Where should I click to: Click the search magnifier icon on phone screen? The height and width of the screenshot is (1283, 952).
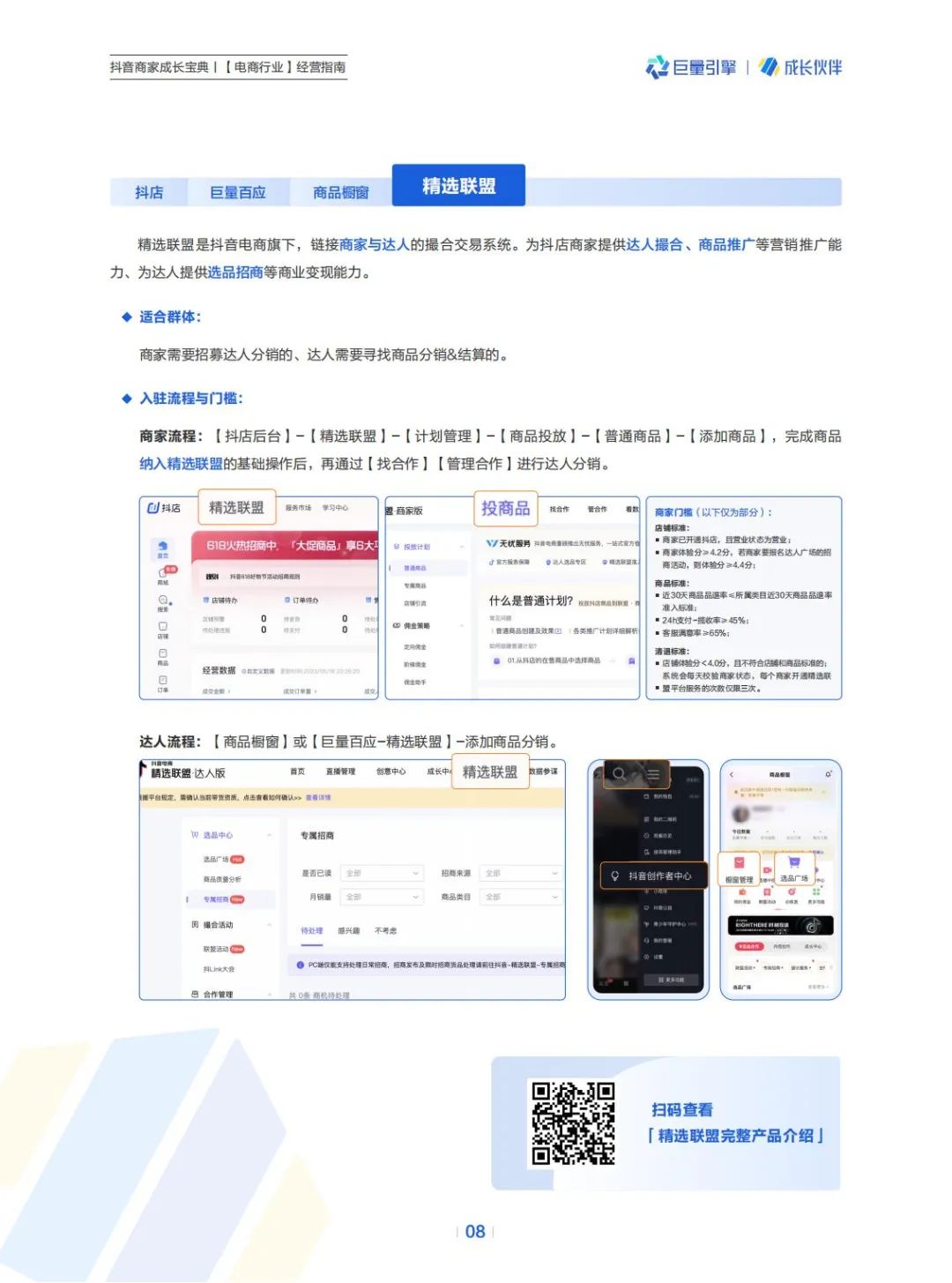(x=620, y=774)
